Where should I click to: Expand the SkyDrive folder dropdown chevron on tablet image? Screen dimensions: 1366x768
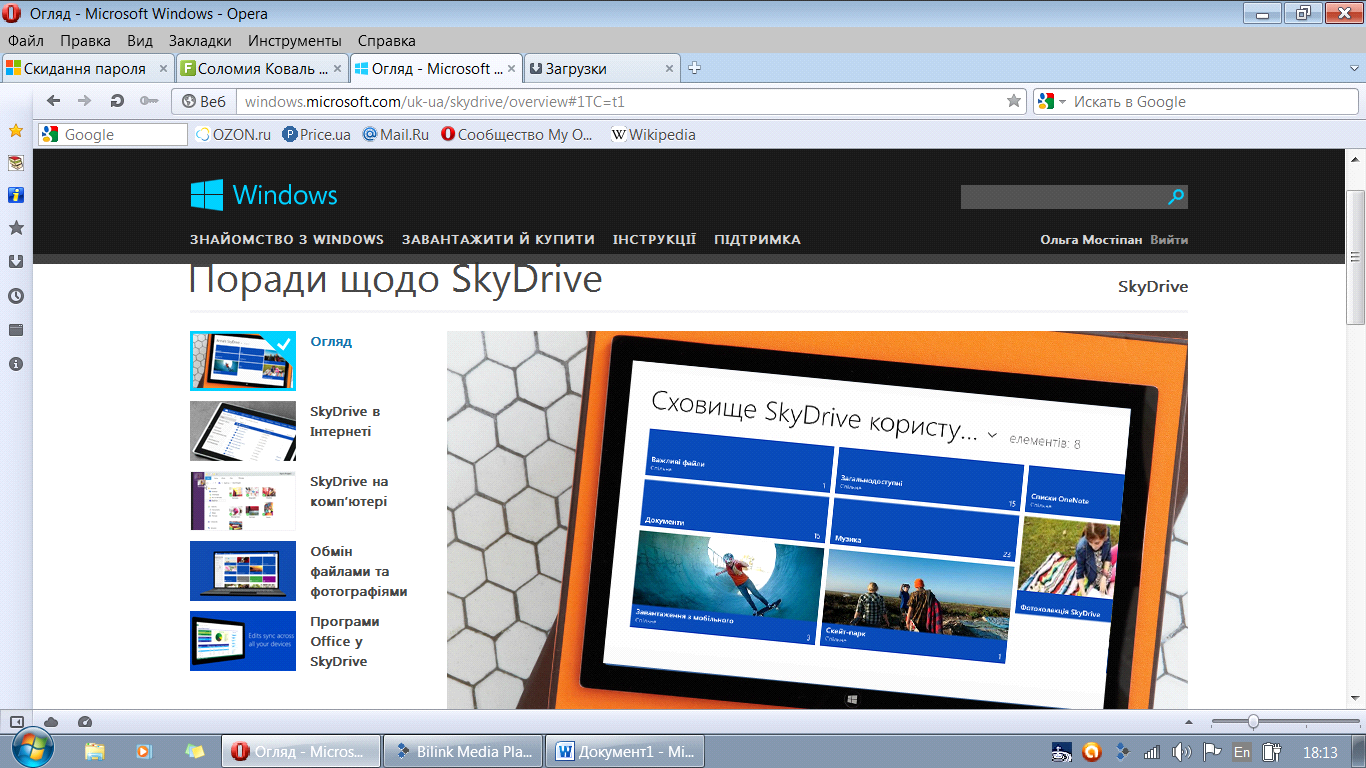(992, 434)
